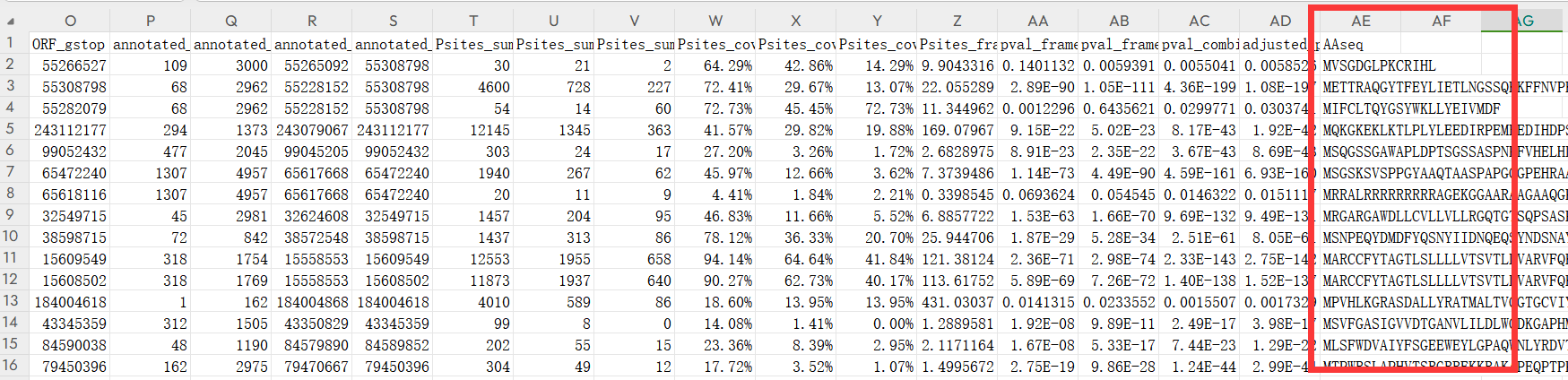
Task: Click the AC column header
Action: [x=1200, y=21]
